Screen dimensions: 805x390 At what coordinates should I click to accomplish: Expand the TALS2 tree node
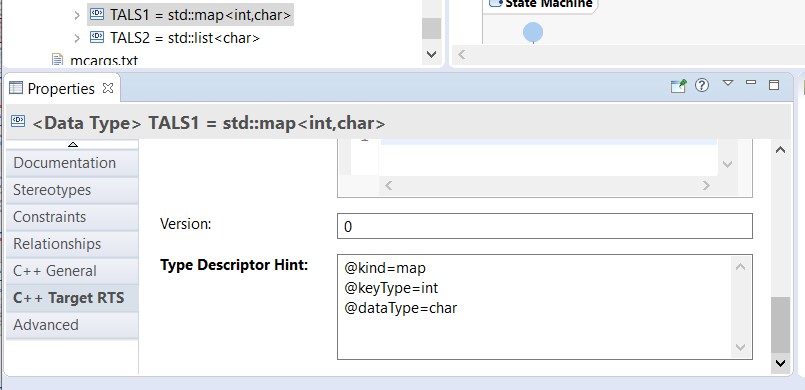pos(76,38)
